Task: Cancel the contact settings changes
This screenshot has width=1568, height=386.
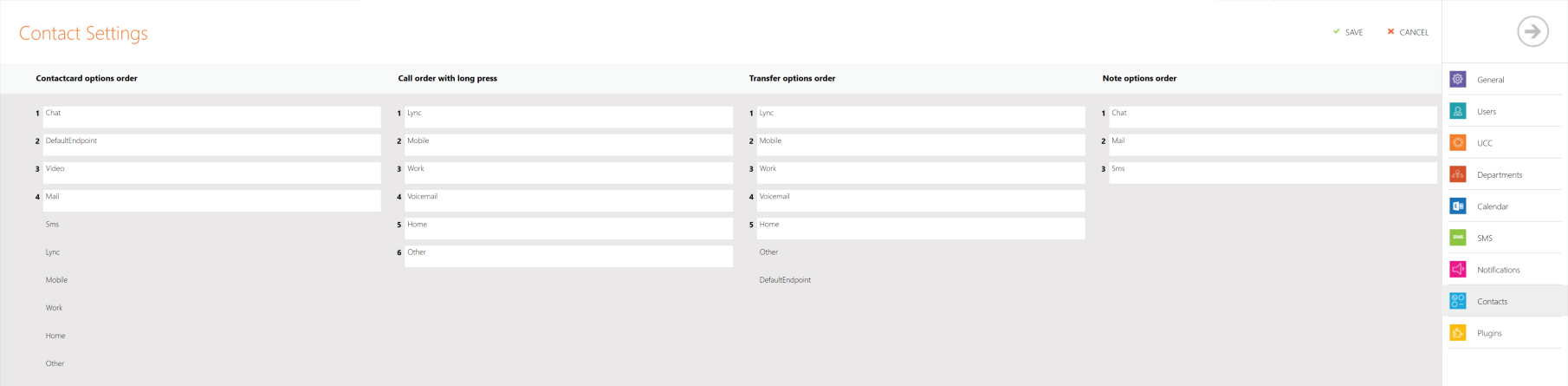Action: tap(1408, 32)
